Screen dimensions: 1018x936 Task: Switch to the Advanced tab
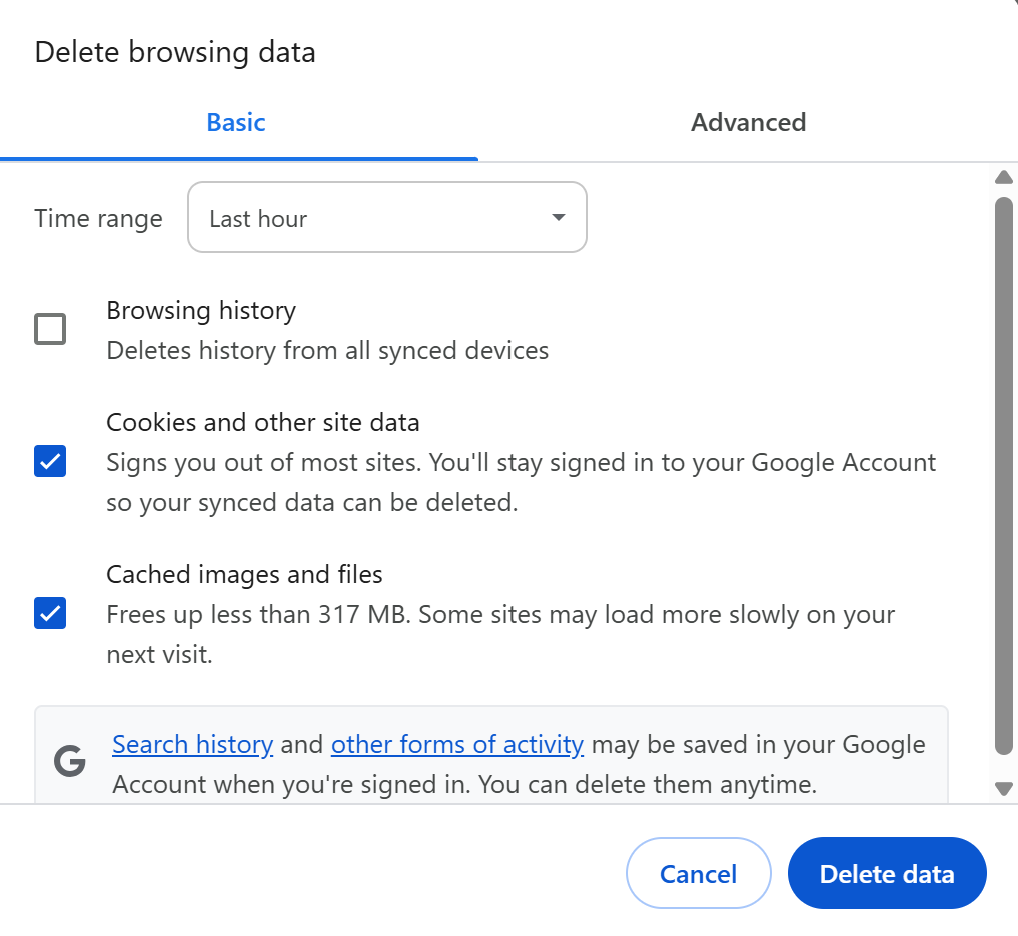tap(748, 123)
